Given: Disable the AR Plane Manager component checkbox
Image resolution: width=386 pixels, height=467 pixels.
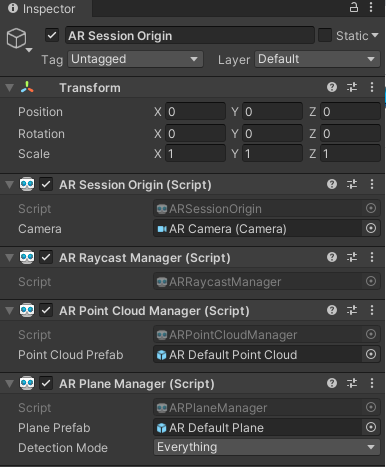Looking at the screenshot, I should coord(46,383).
